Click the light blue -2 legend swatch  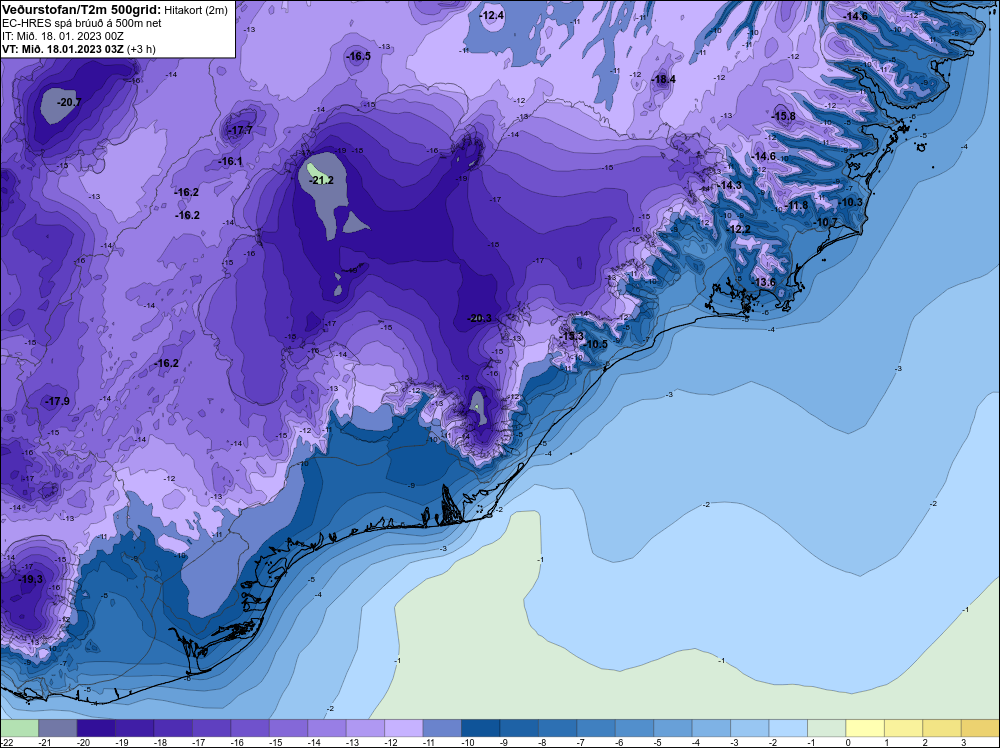(x=788, y=728)
